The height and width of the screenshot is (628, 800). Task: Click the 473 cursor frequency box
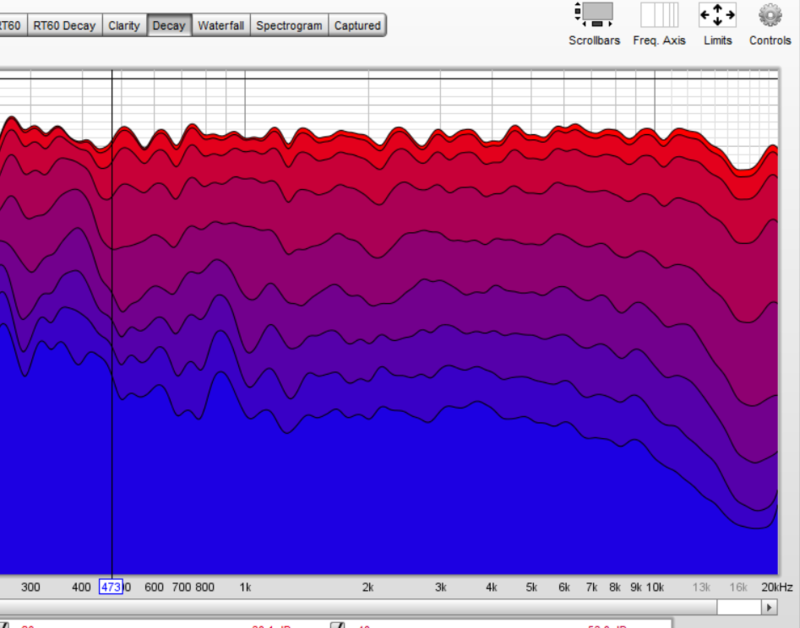[110, 587]
